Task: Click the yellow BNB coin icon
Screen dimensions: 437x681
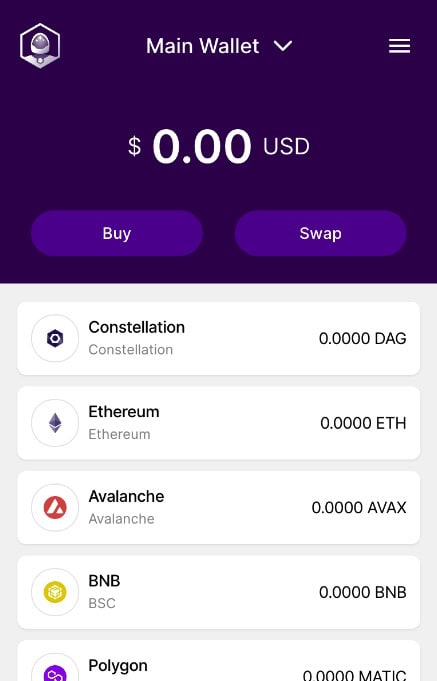Action: coord(55,592)
